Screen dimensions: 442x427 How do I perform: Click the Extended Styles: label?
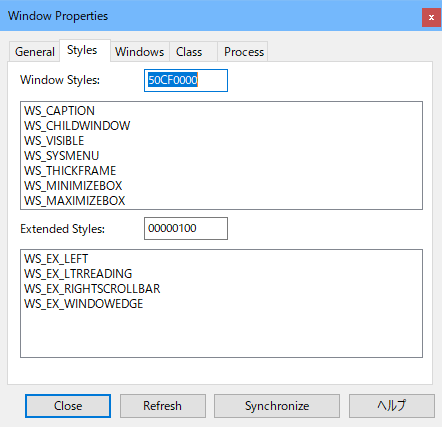pyautogui.click(x=62, y=229)
